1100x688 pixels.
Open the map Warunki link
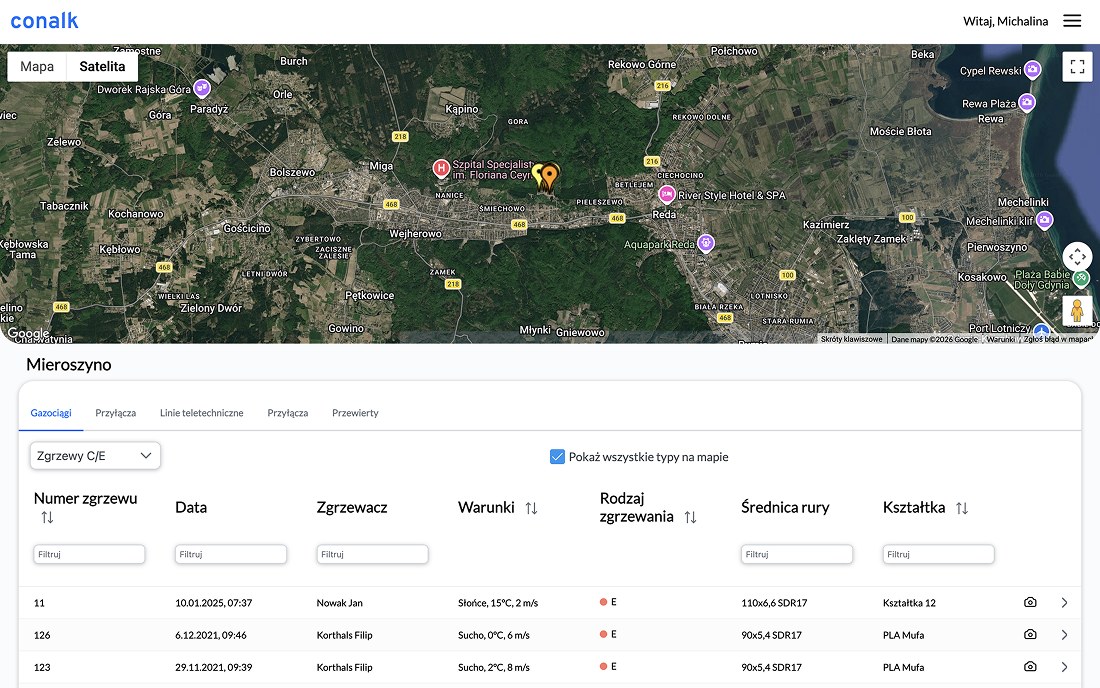coord(1000,339)
